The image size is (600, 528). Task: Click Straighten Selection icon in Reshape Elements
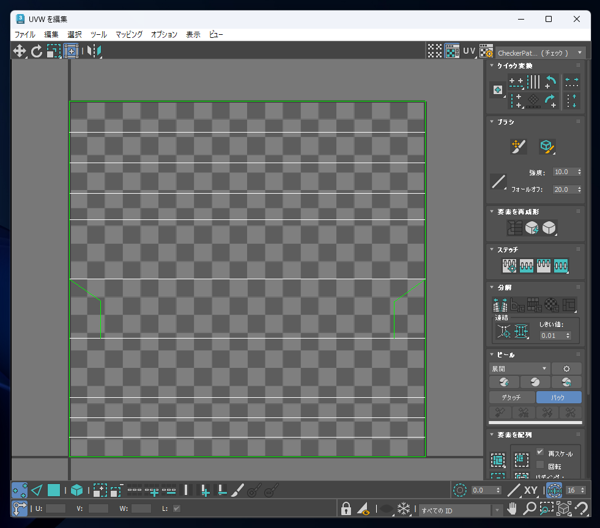(x=515, y=228)
